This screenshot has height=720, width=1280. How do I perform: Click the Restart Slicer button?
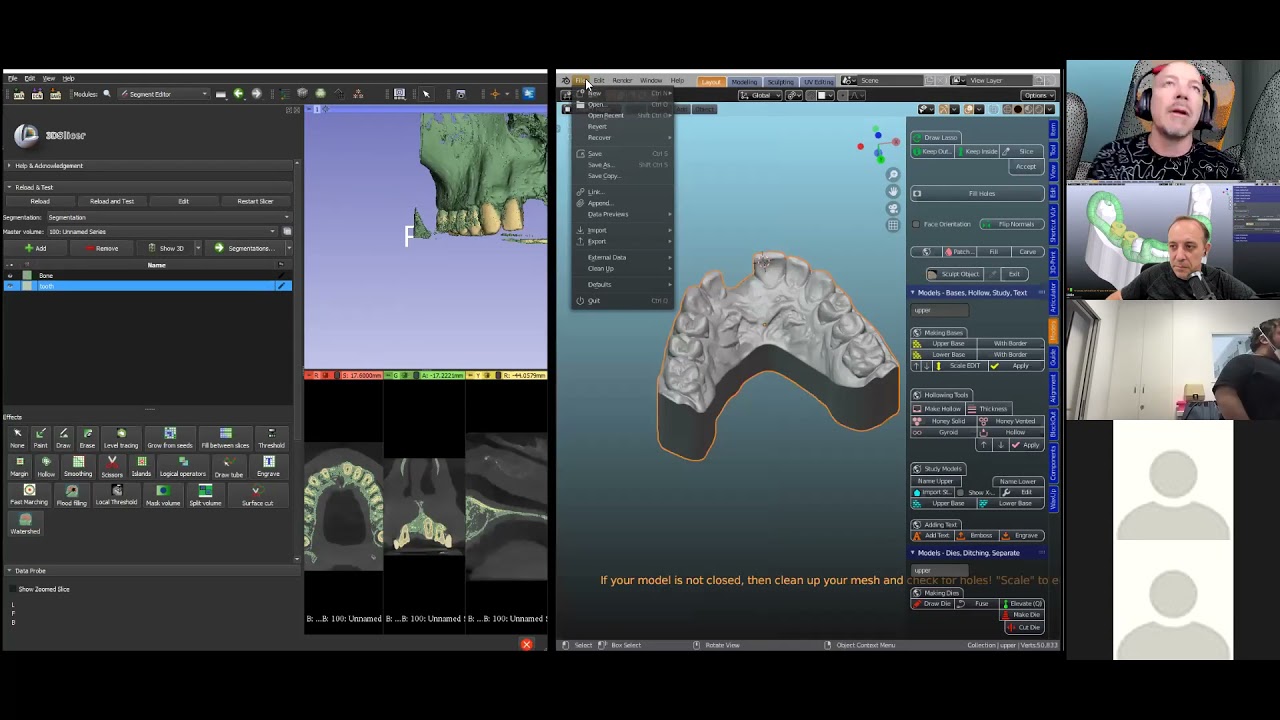point(255,201)
